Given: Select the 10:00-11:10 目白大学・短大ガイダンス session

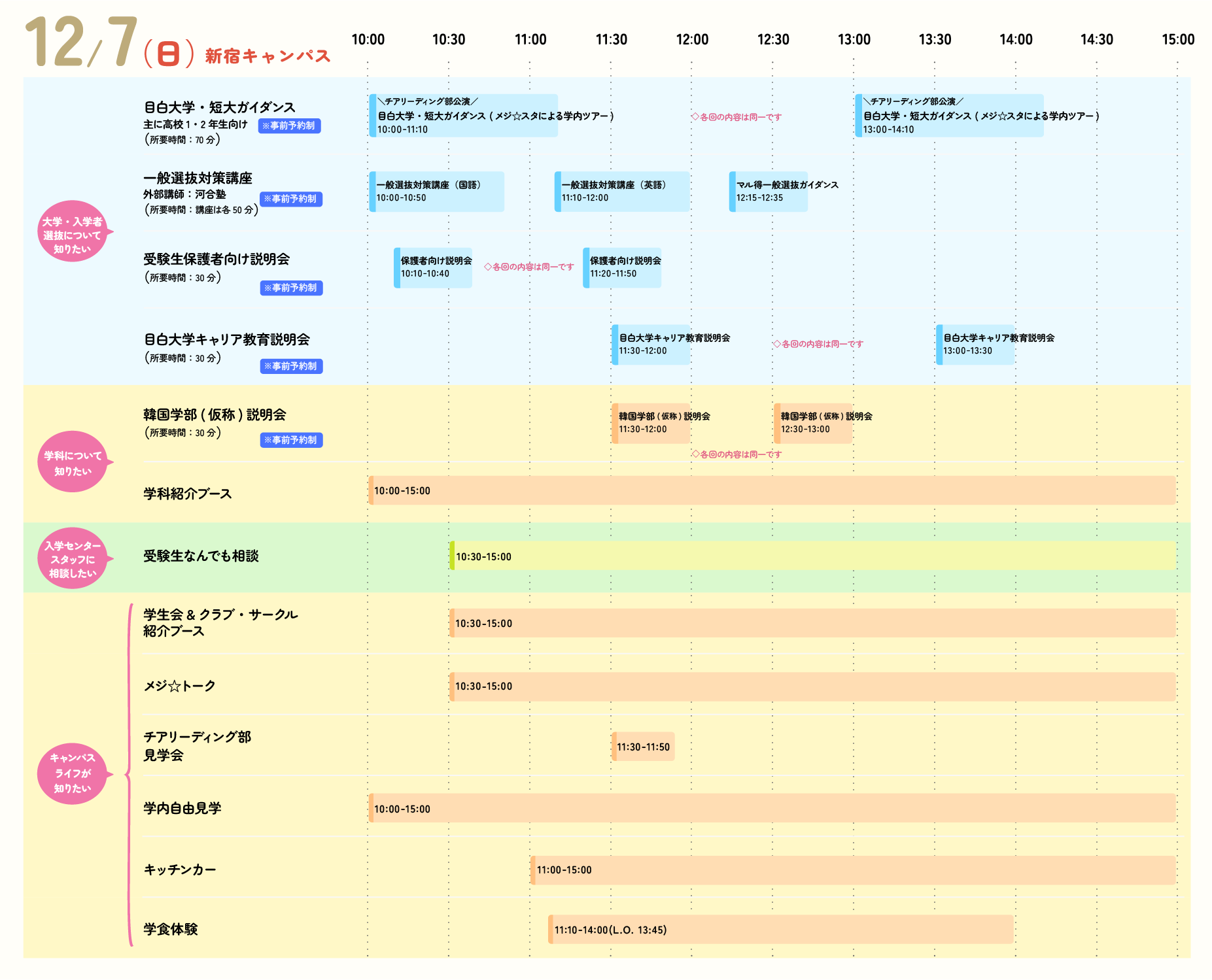Looking at the screenshot, I should point(463,116).
